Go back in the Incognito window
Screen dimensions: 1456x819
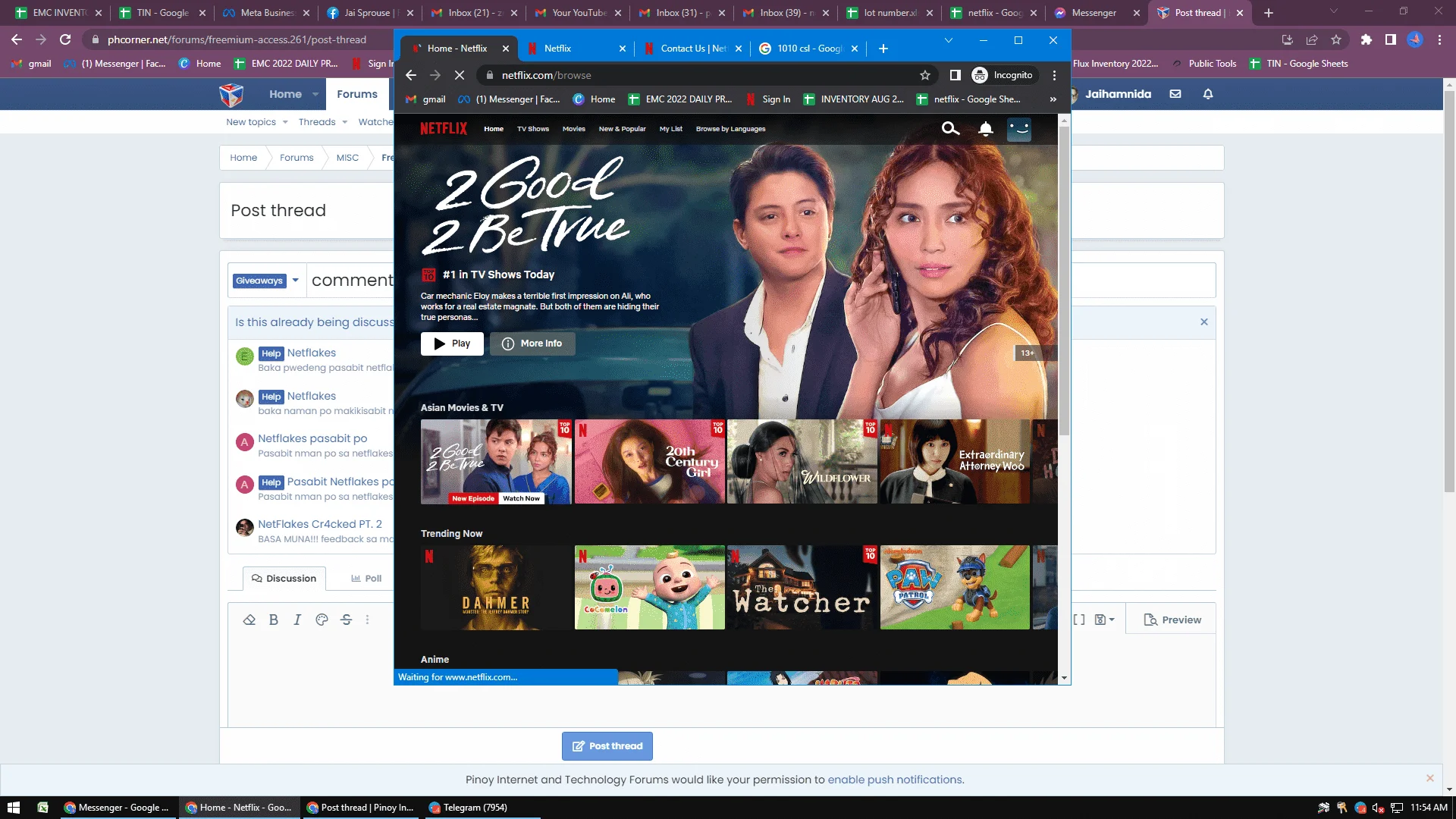[x=410, y=75]
